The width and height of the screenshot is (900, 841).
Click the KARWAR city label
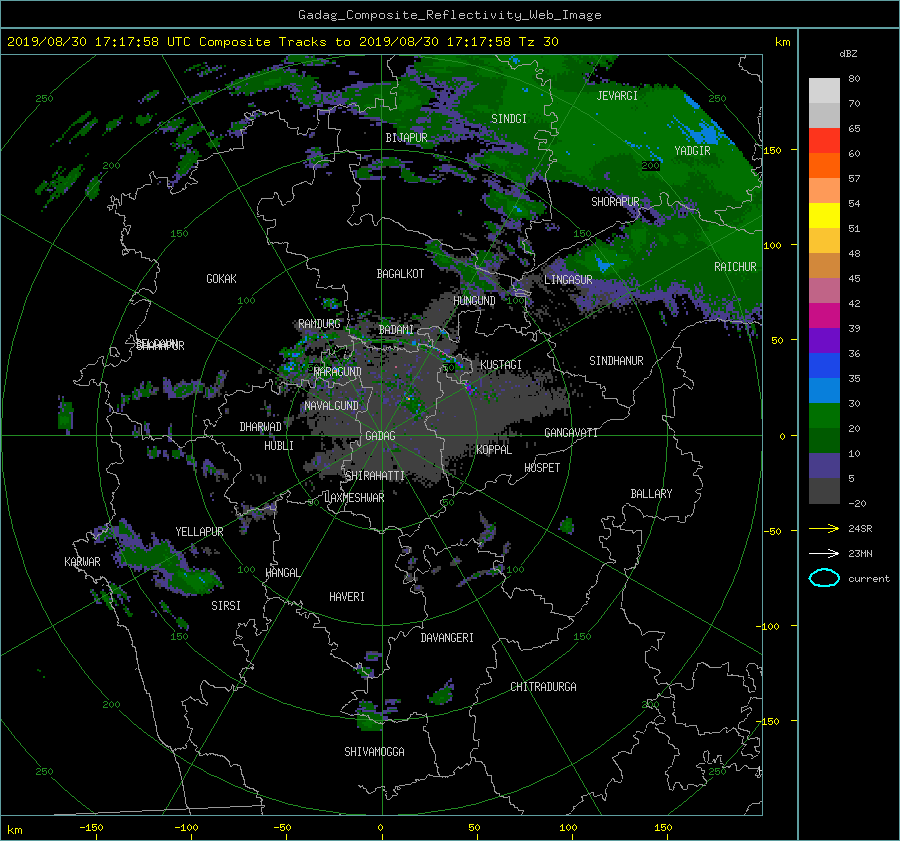pyautogui.click(x=83, y=562)
